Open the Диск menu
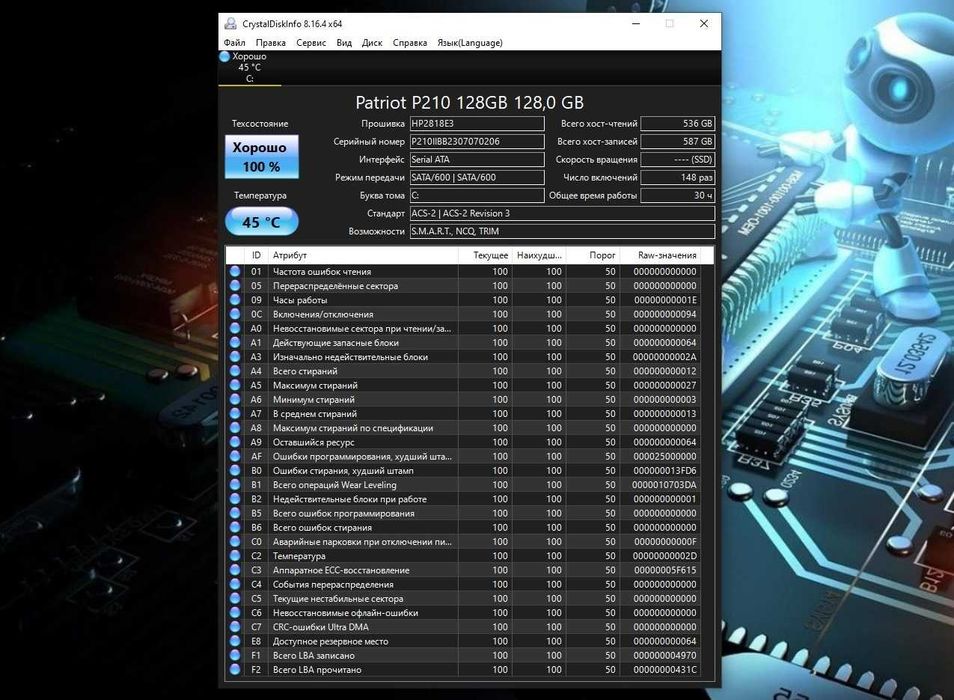The width and height of the screenshot is (954, 700). (x=372, y=43)
